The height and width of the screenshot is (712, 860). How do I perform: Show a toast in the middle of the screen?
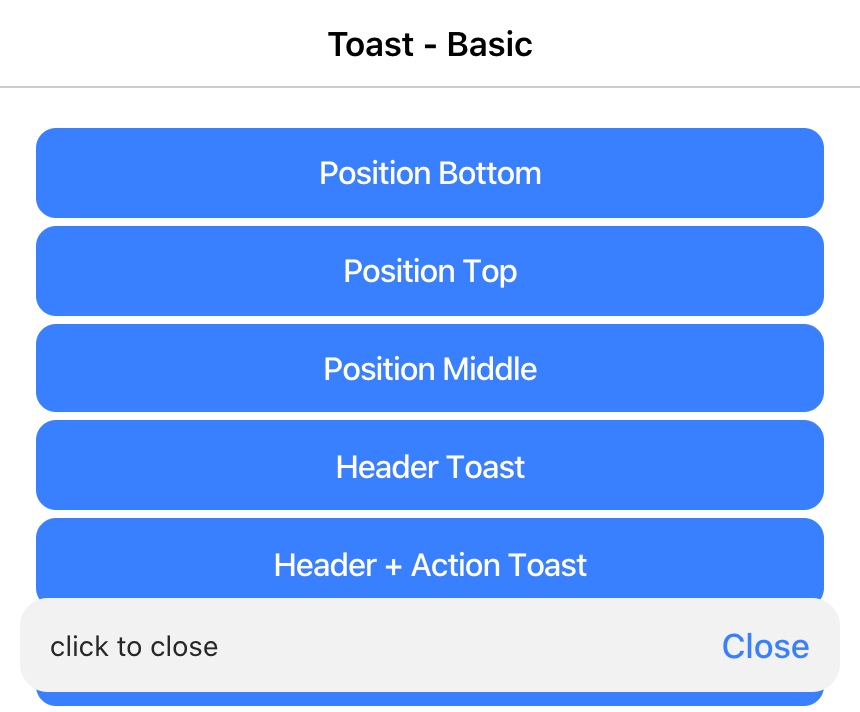pyautogui.click(x=430, y=368)
